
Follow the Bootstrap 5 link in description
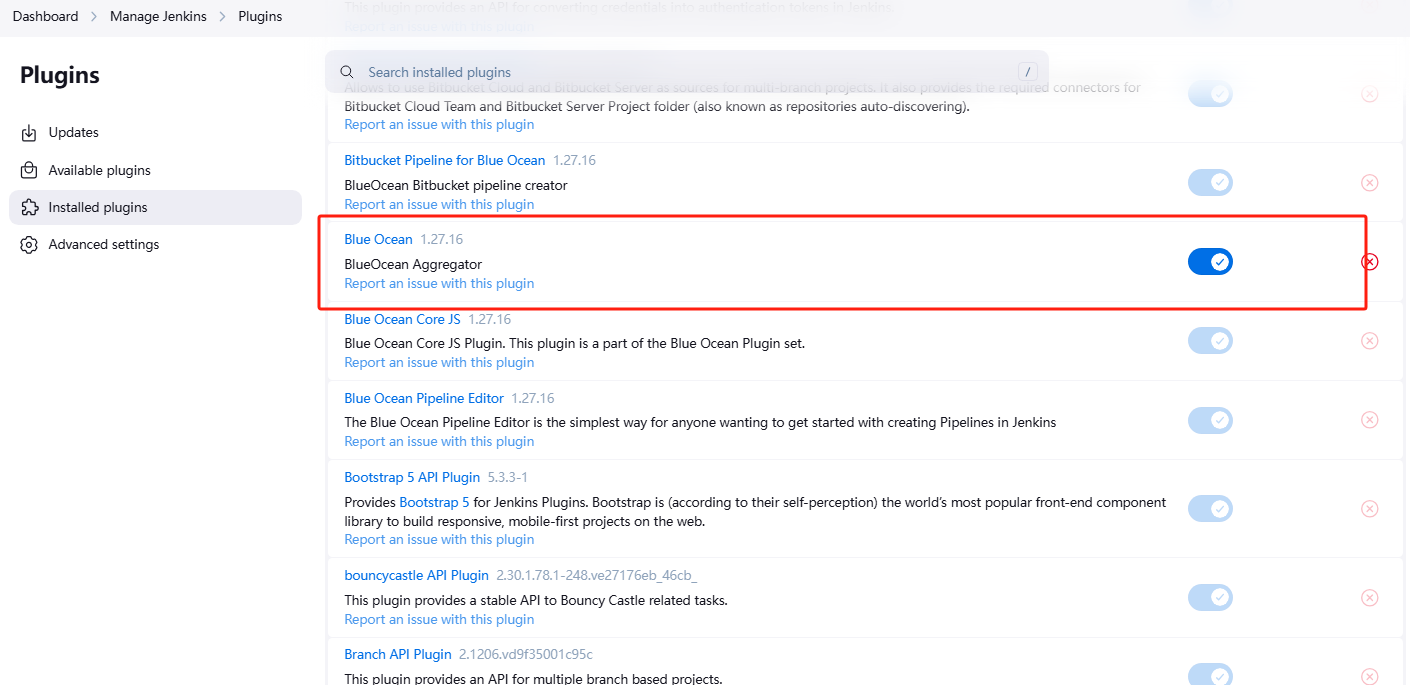click(x=434, y=502)
